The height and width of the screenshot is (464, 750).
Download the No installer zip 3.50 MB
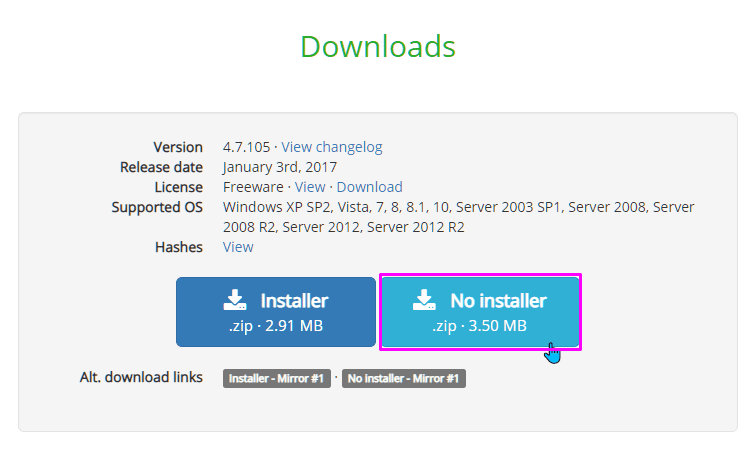pos(480,312)
